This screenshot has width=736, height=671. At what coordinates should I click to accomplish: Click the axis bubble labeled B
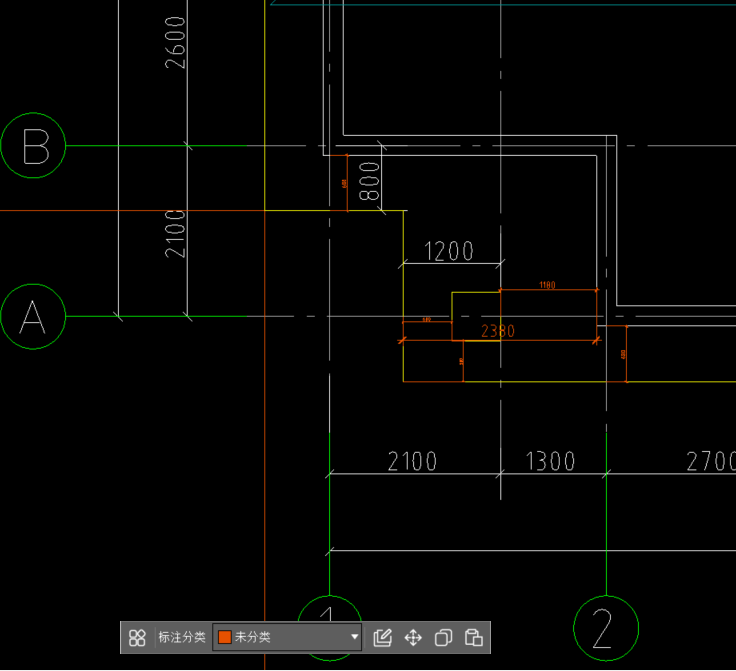point(33,145)
